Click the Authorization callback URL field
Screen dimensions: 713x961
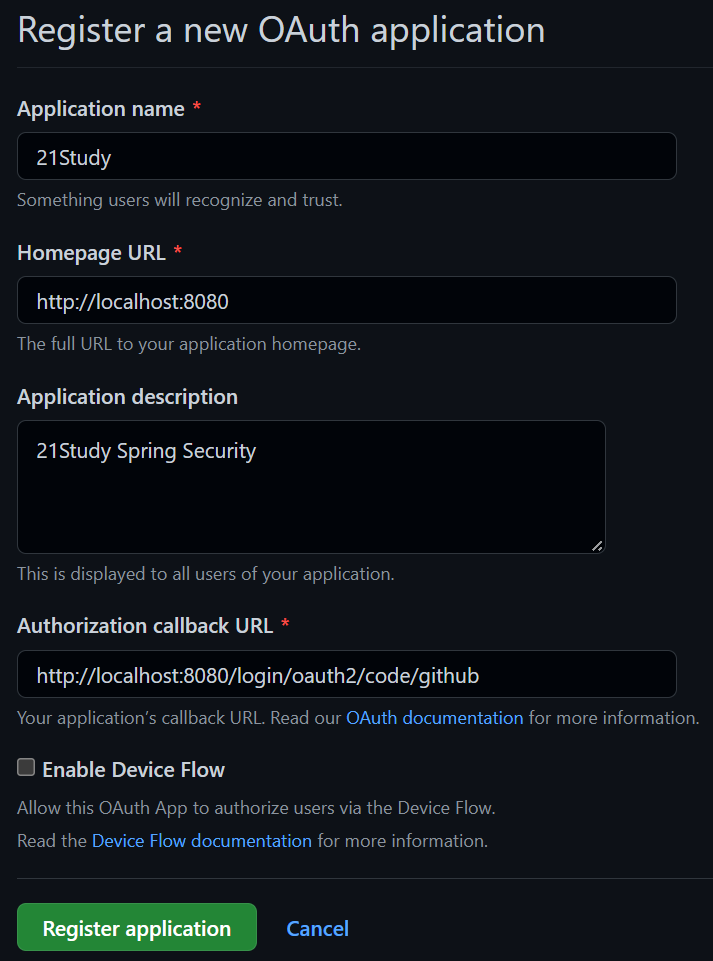pyautogui.click(x=345, y=674)
